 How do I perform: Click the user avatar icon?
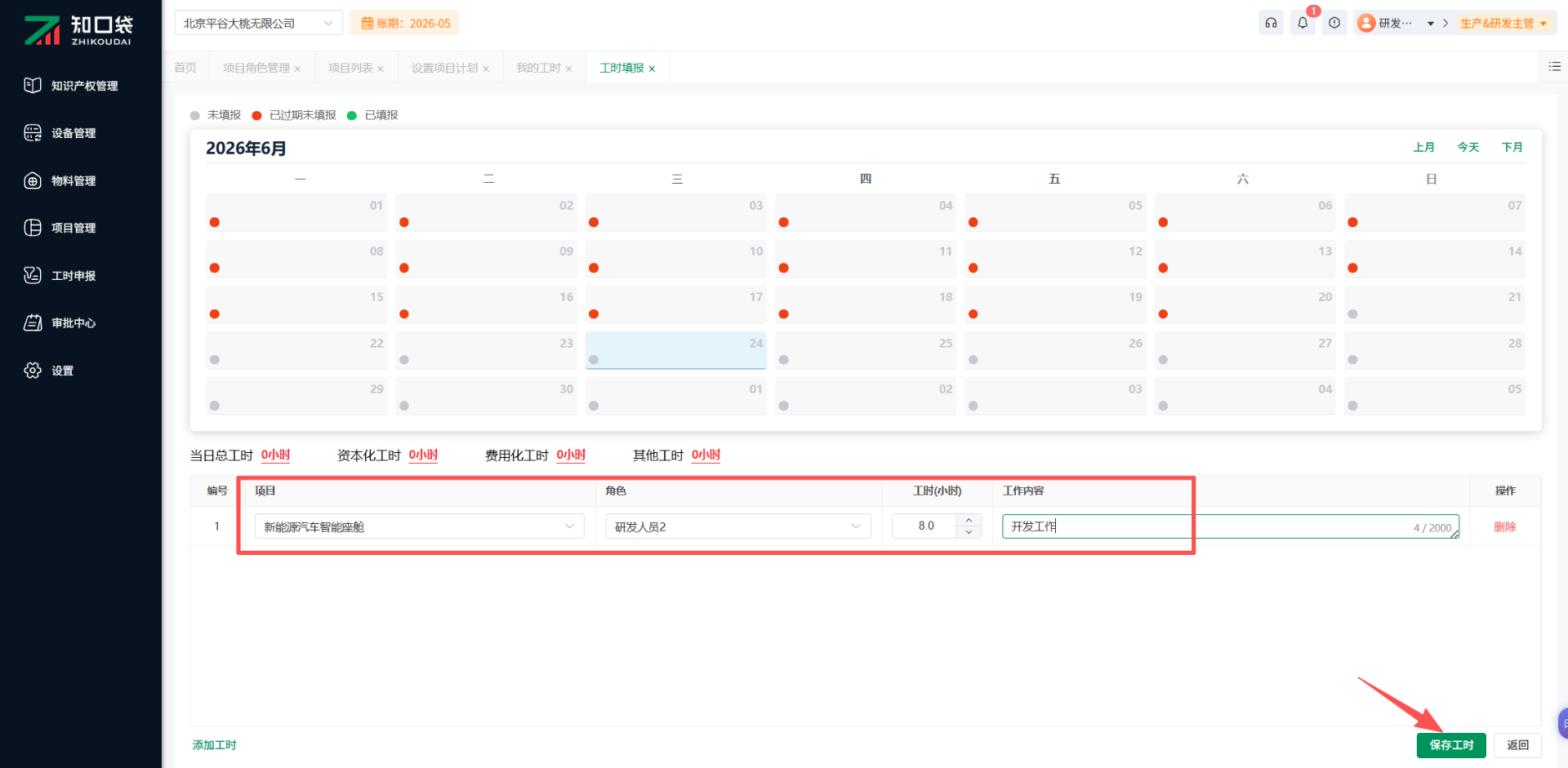(x=1366, y=23)
